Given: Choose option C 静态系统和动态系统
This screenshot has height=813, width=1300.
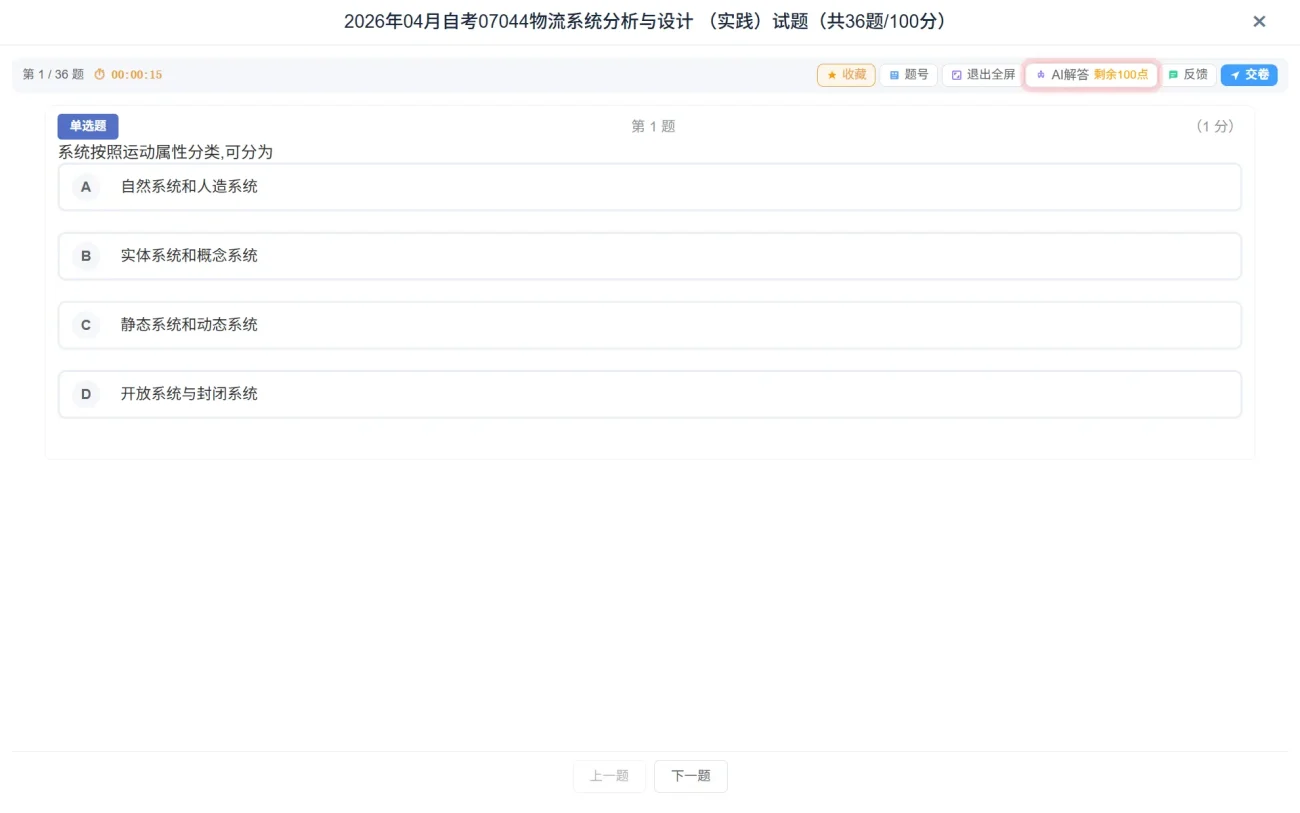Looking at the screenshot, I should pyautogui.click(x=650, y=325).
